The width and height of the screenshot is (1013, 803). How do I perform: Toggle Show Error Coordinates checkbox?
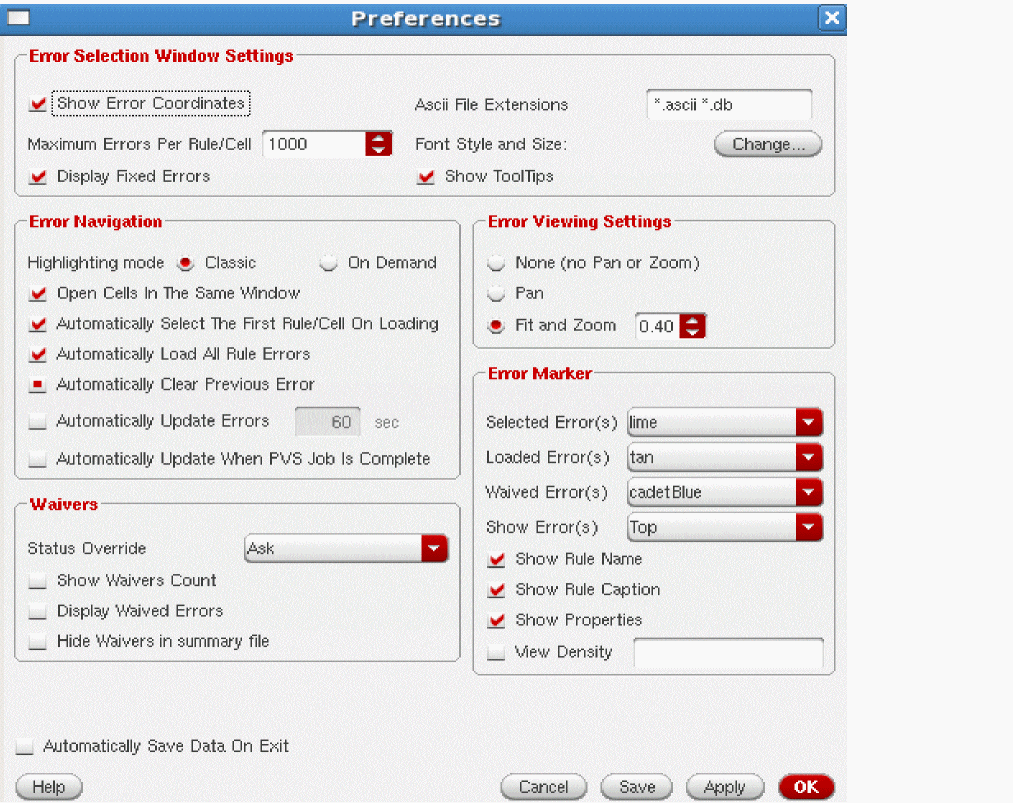(39, 104)
